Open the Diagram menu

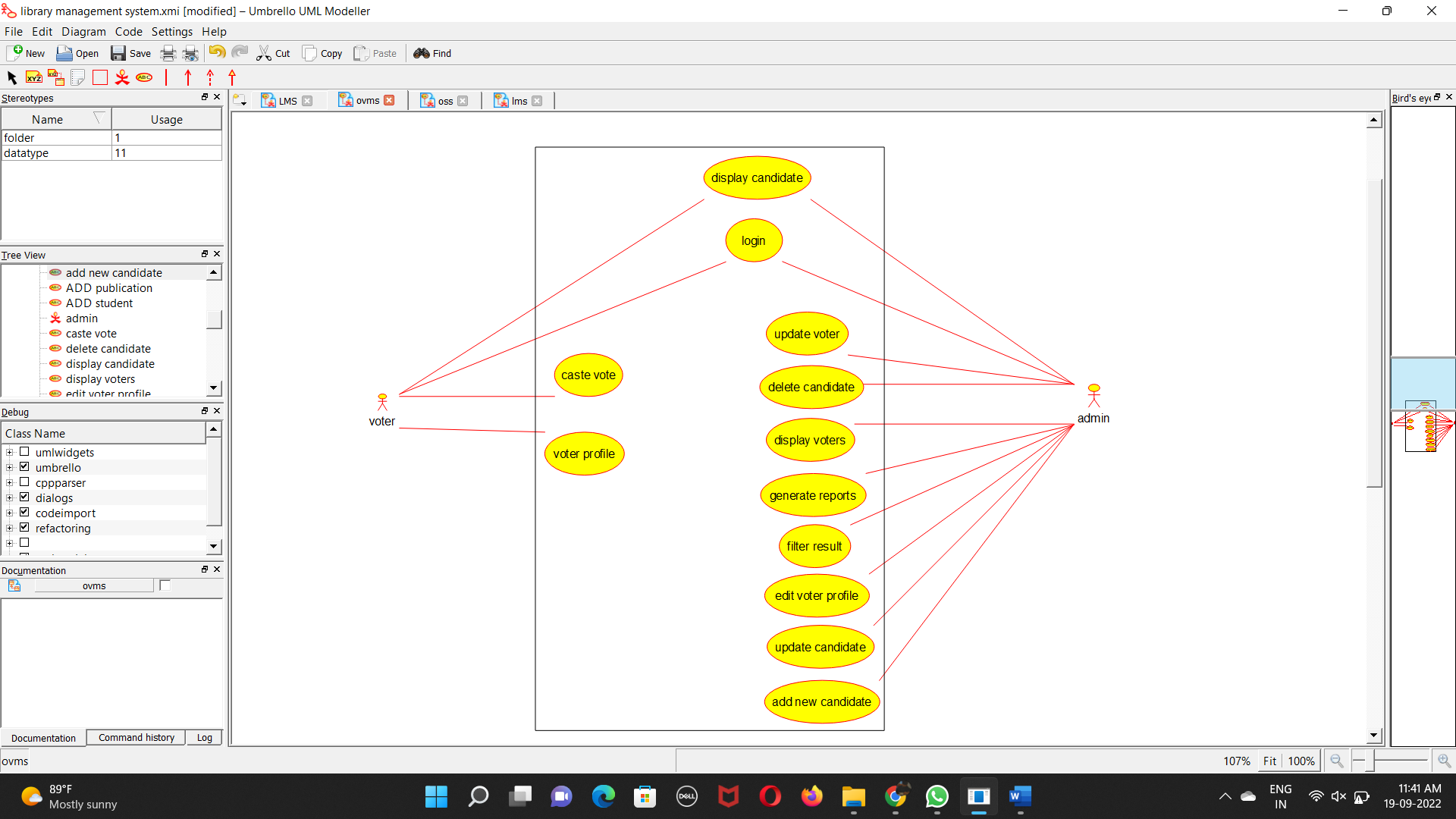83,32
